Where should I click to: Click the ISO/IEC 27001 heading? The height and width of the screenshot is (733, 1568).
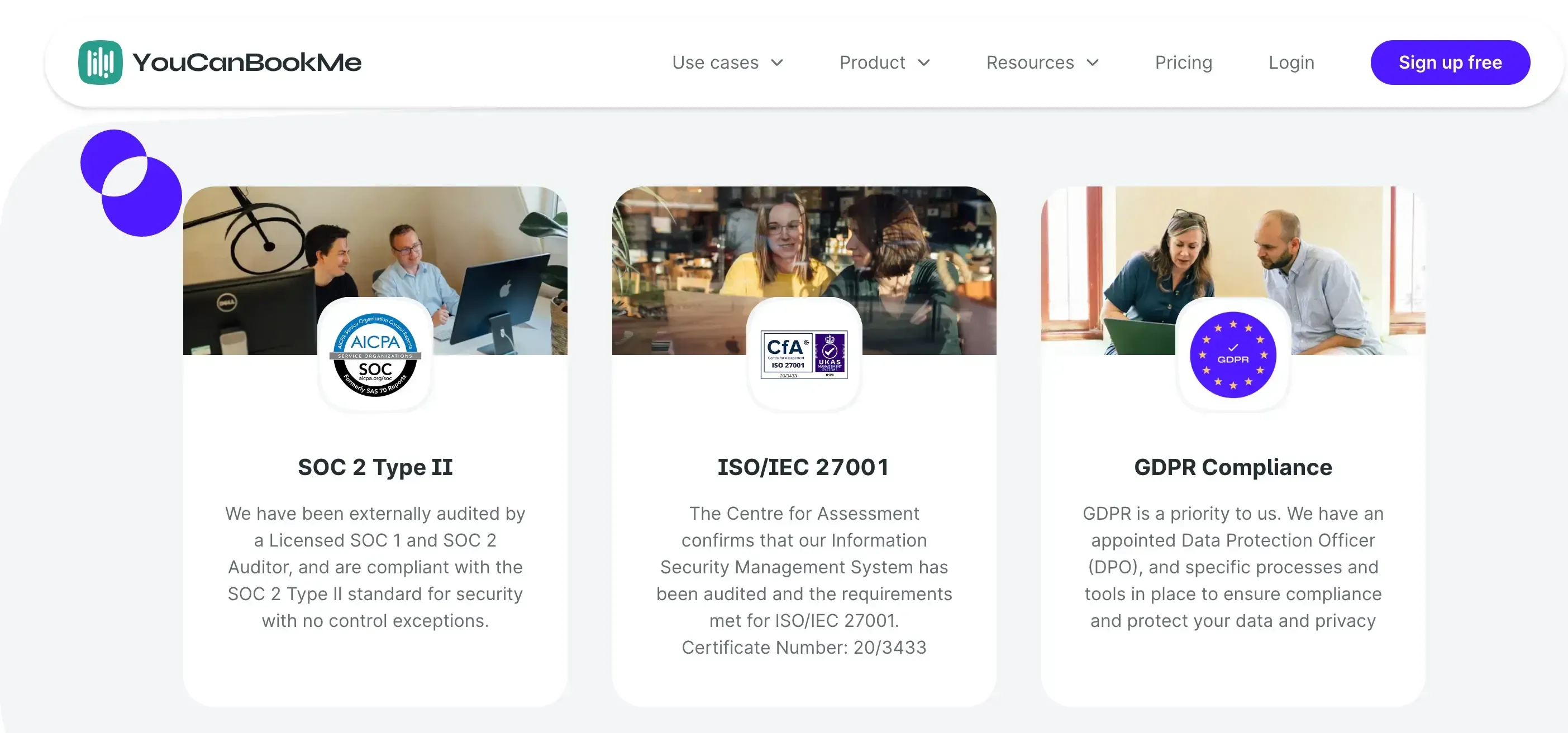point(803,467)
